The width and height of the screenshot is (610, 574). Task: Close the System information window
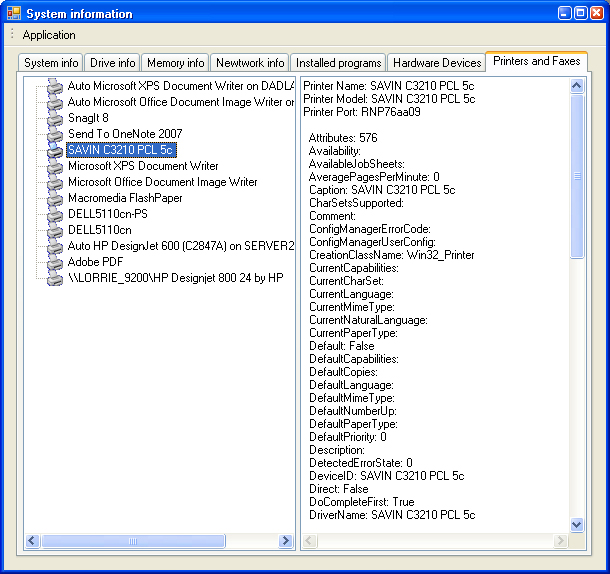[597, 13]
